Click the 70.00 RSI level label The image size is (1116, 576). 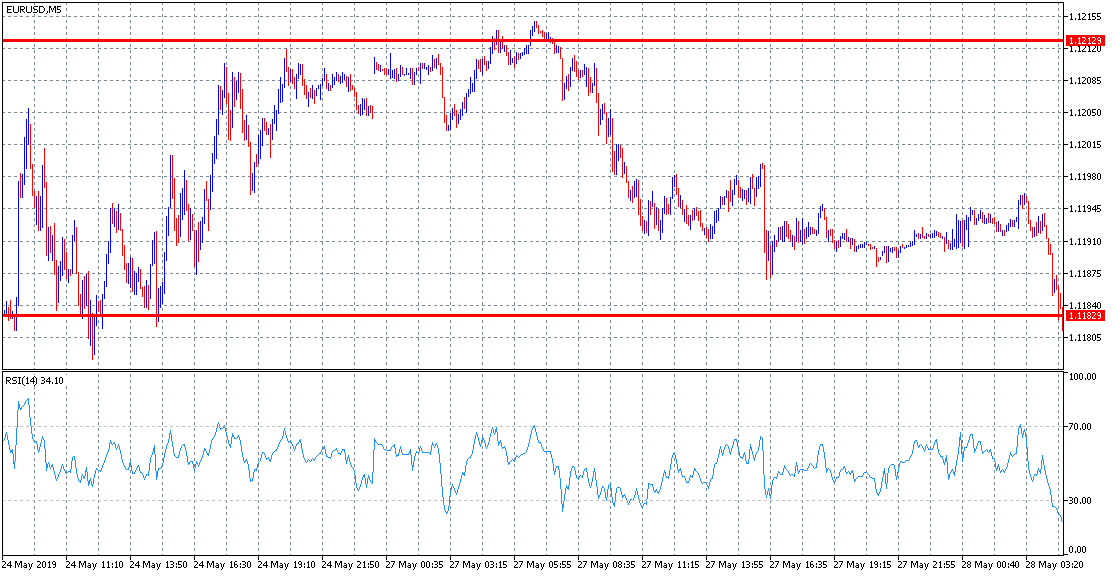(1083, 427)
